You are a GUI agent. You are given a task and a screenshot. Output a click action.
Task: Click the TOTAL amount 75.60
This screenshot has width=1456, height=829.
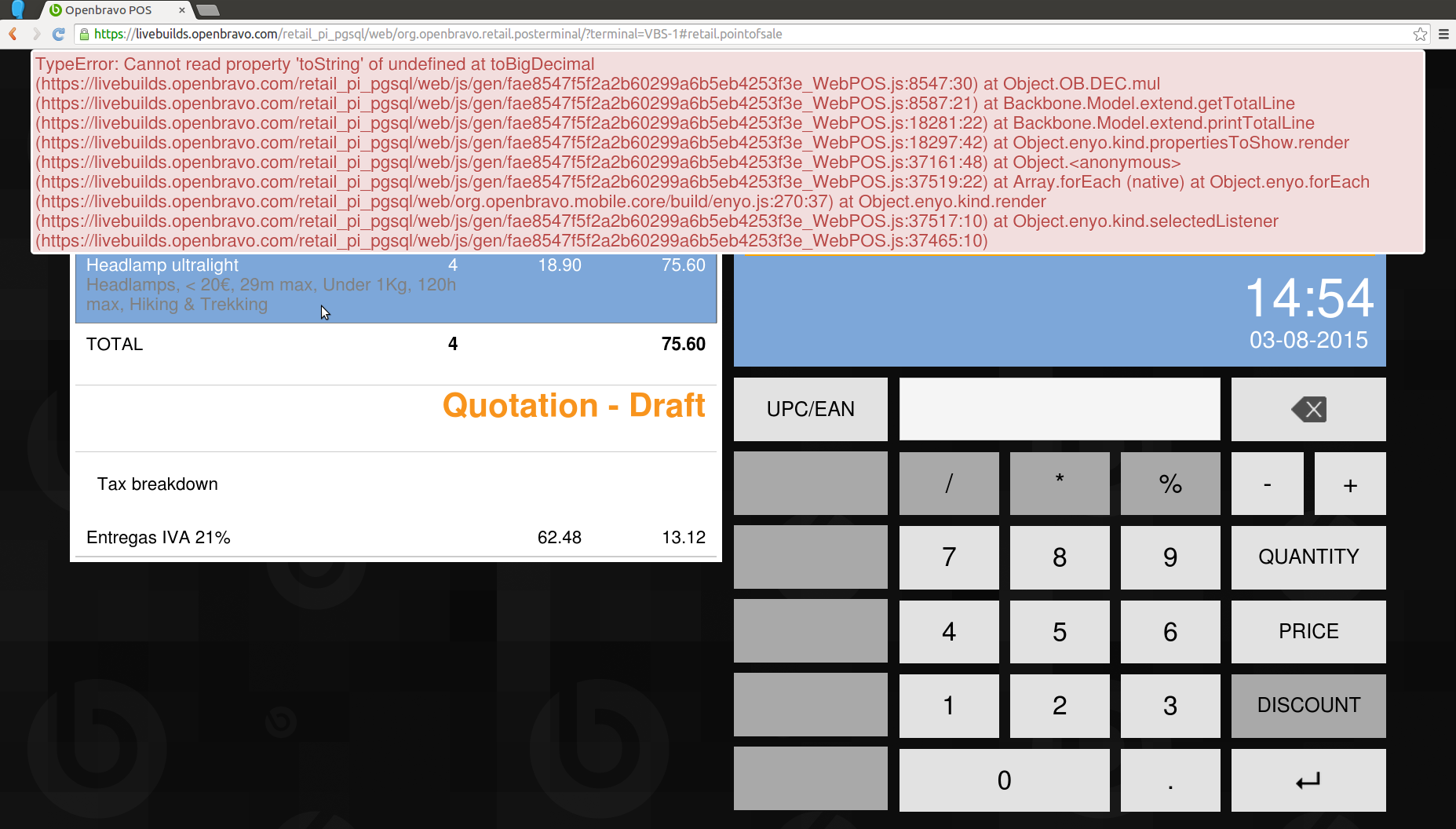point(683,344)
